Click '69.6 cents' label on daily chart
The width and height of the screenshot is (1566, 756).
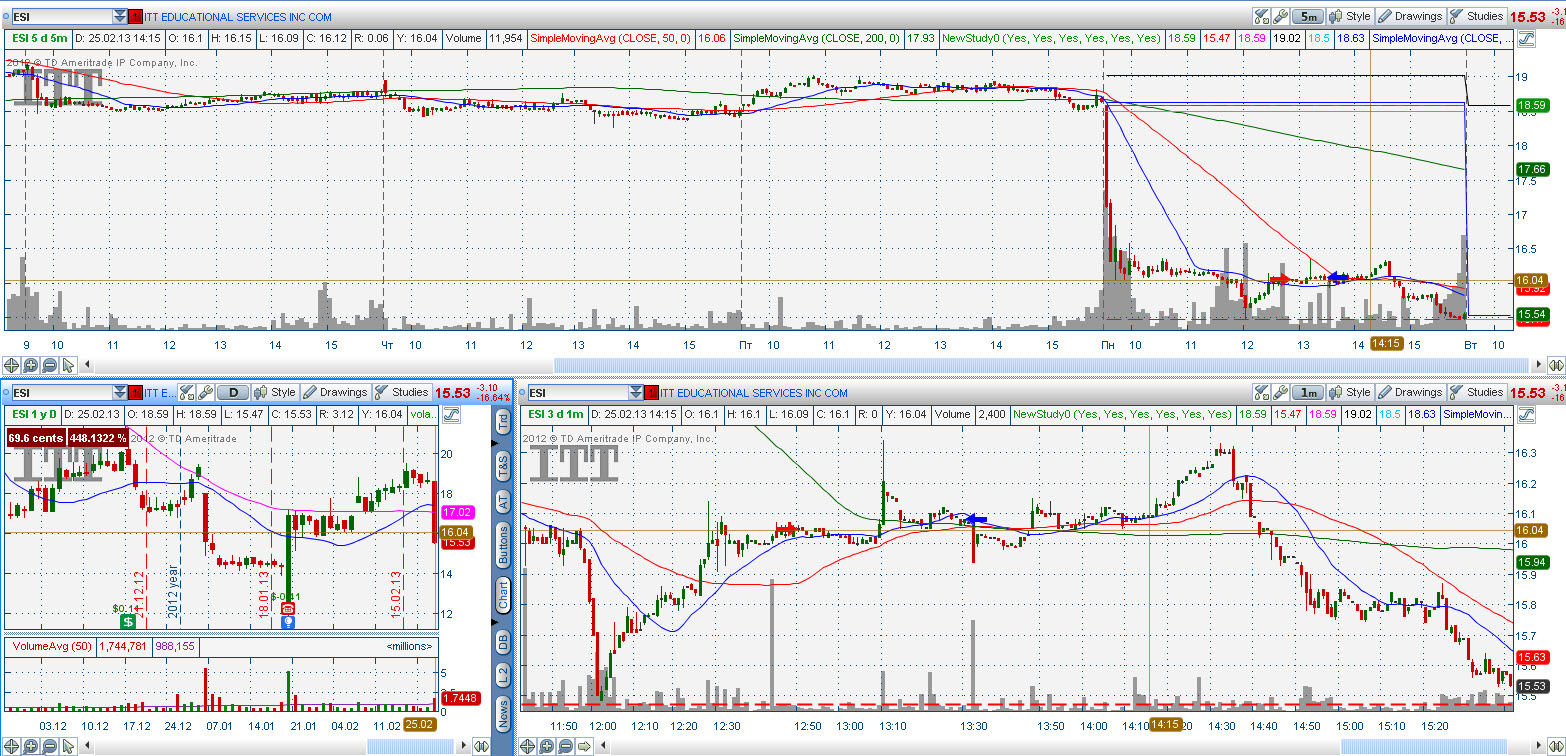coord(38,437)
